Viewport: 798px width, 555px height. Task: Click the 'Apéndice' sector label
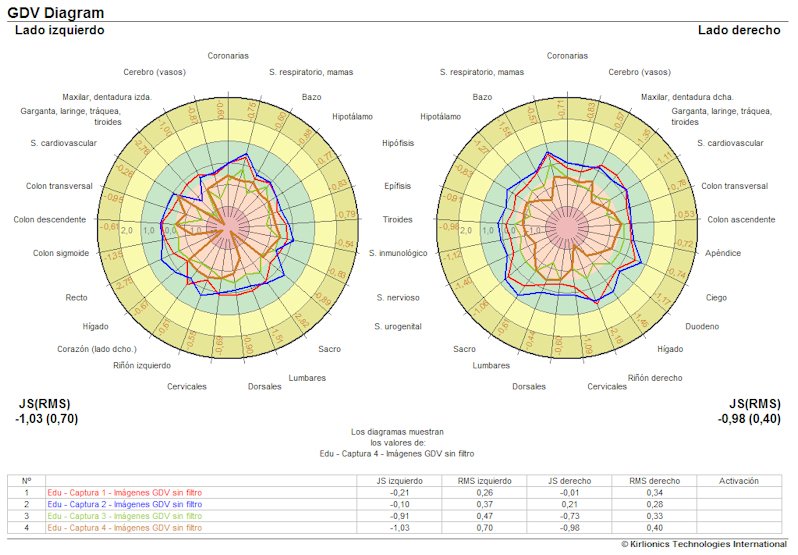tap(723, 253)
